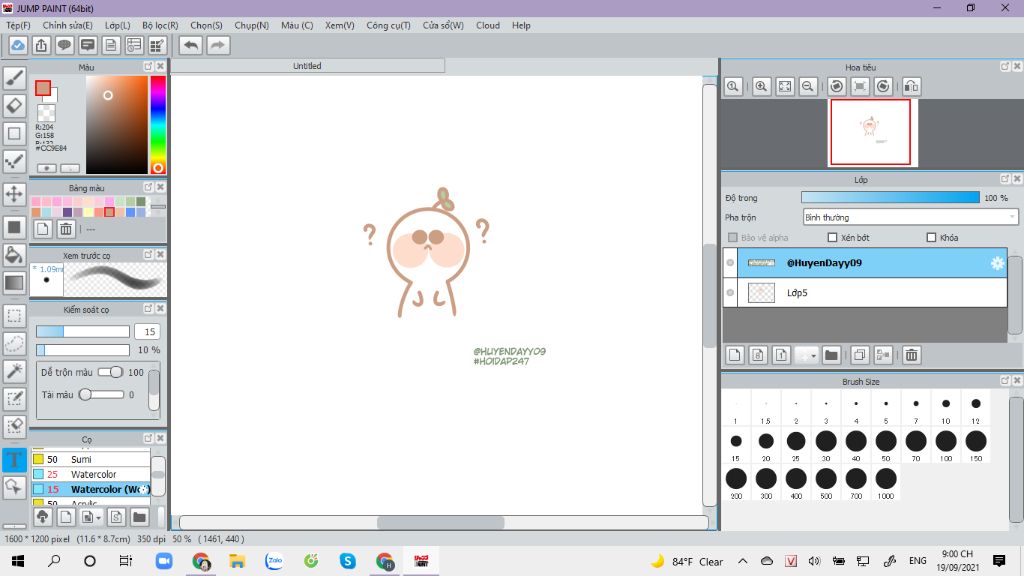Choose the Watercolor brush with size 25
This screenshot has height=576, width=1024.
[x=91, y=474]
